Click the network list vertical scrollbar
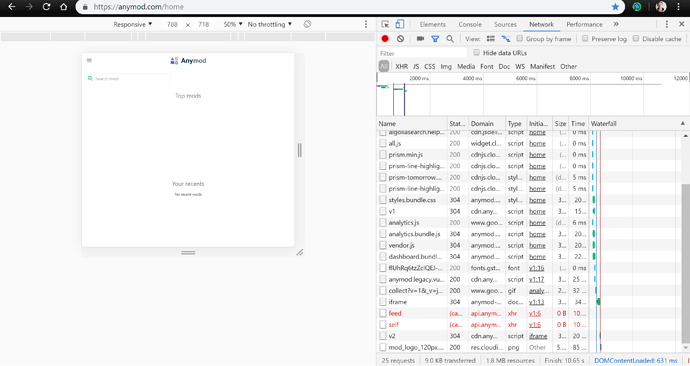 click(x=685, y=264)
